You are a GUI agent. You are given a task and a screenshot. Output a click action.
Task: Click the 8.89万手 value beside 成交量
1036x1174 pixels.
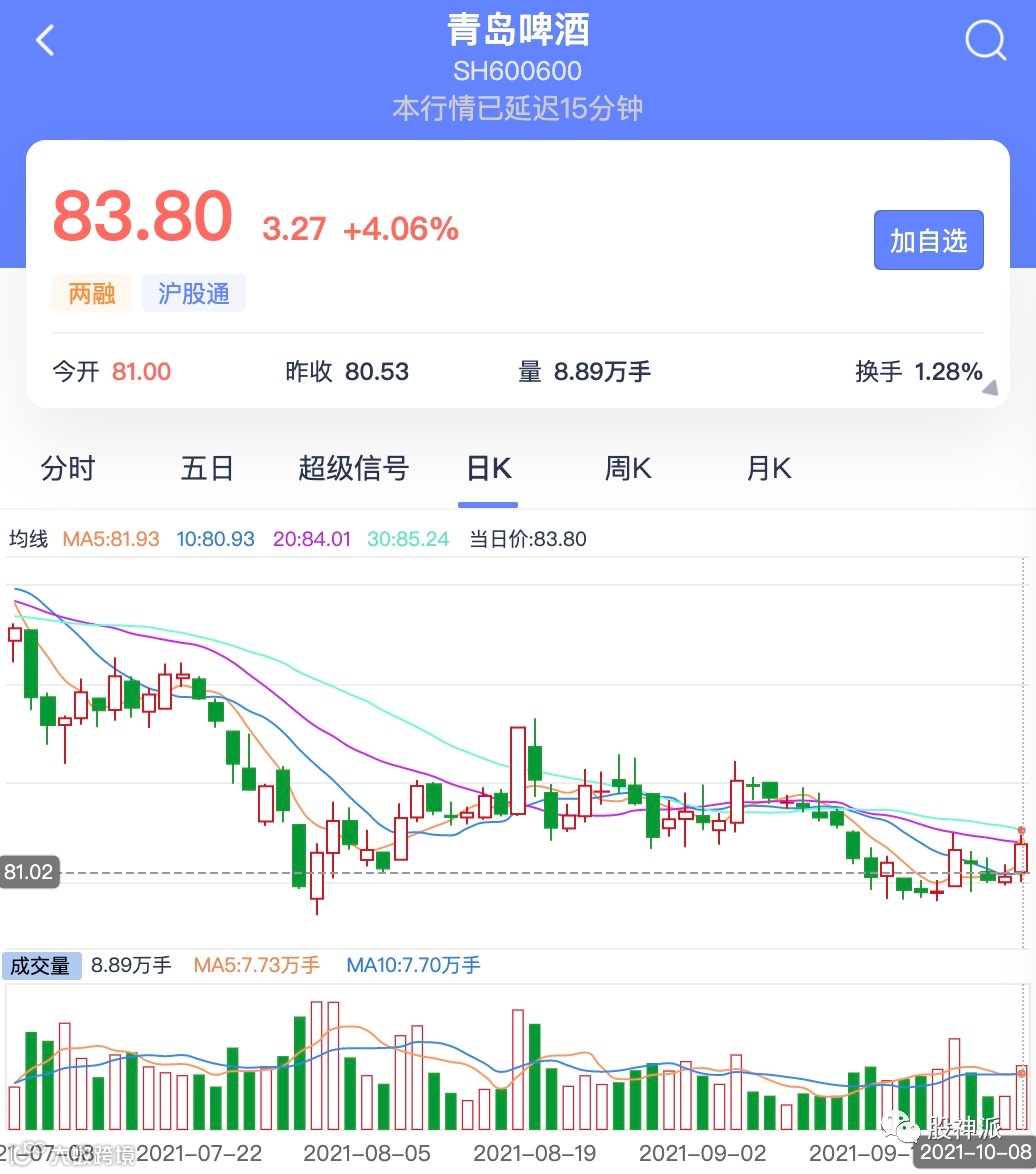(131, 965)
